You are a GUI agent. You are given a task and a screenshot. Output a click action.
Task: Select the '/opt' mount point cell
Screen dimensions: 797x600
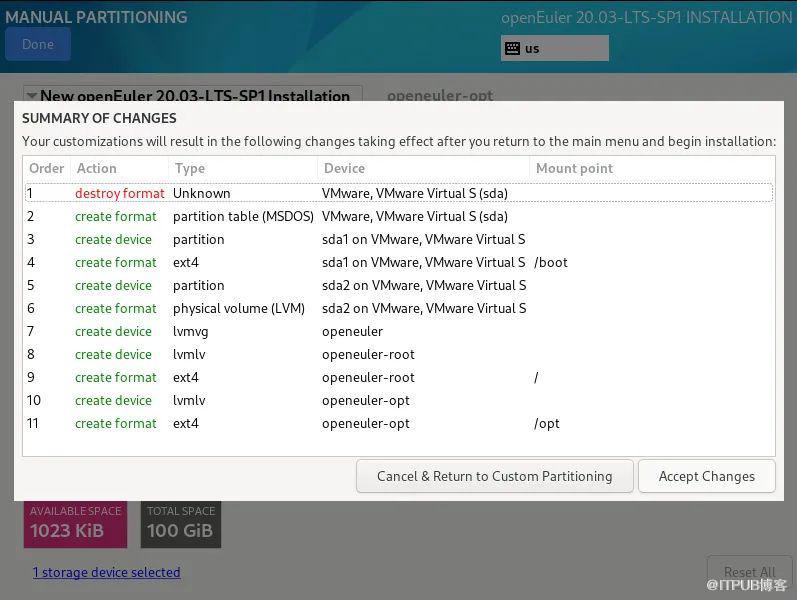click(546, 424)
